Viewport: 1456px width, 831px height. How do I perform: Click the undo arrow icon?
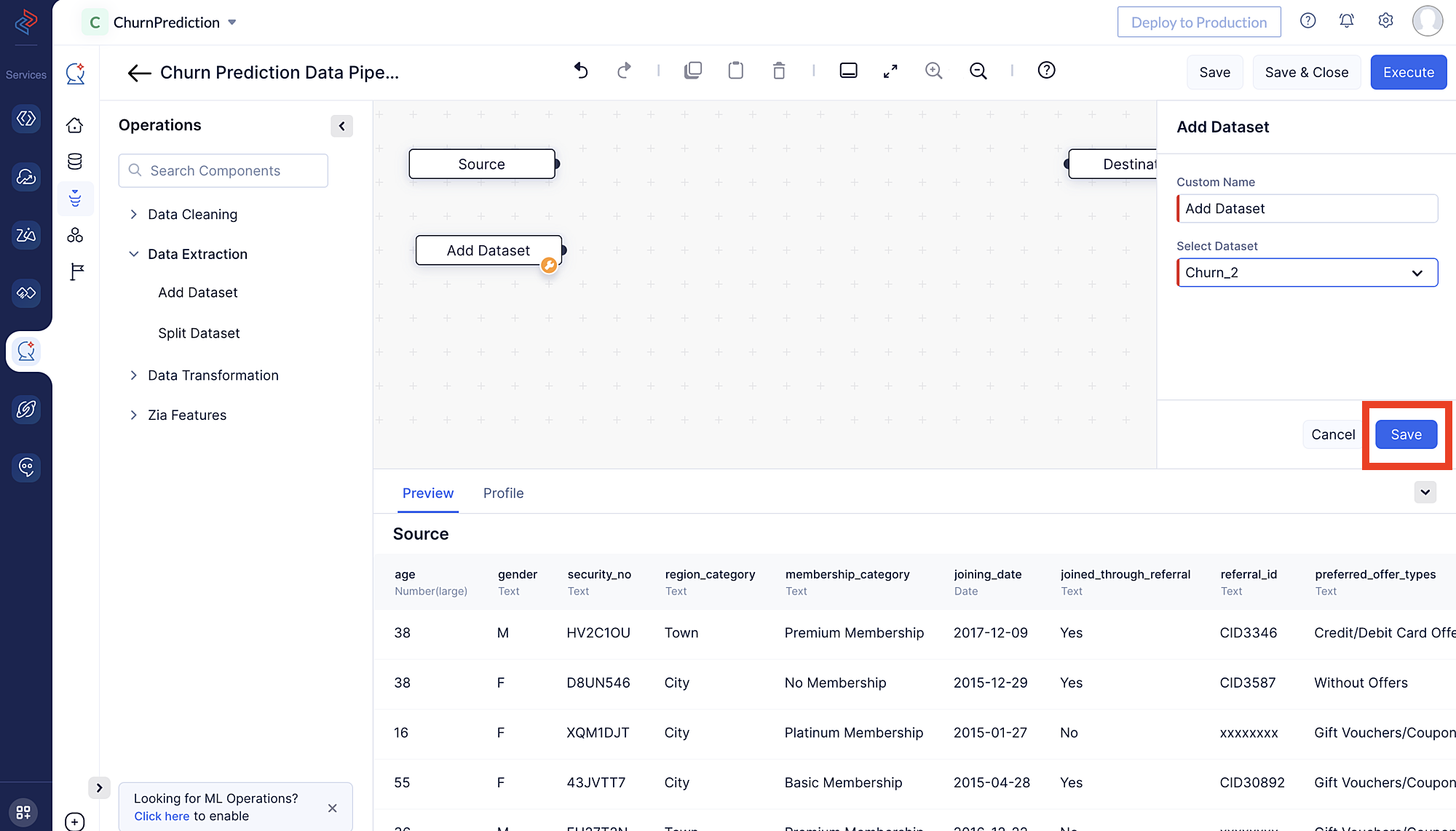(579, 71)
